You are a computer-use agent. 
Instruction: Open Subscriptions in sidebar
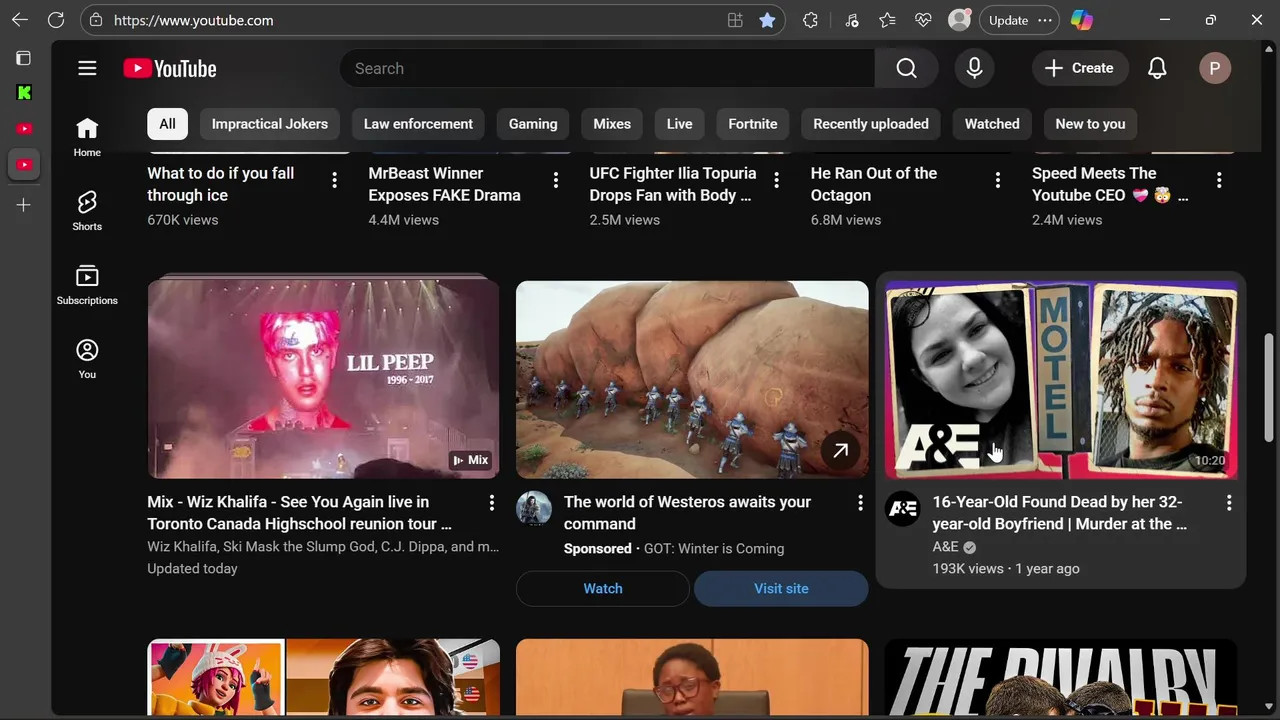pos(87,285)
